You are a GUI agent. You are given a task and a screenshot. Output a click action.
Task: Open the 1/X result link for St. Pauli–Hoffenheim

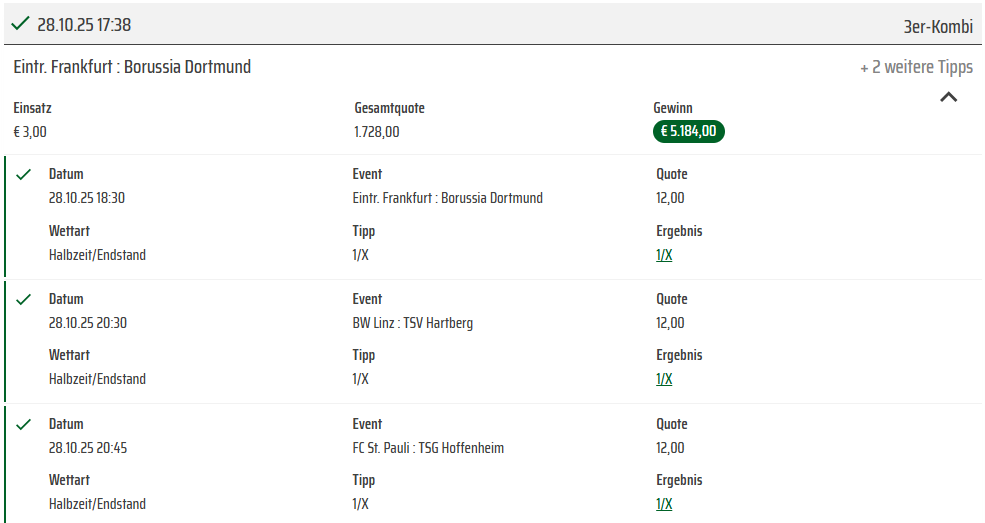point(664,504)
